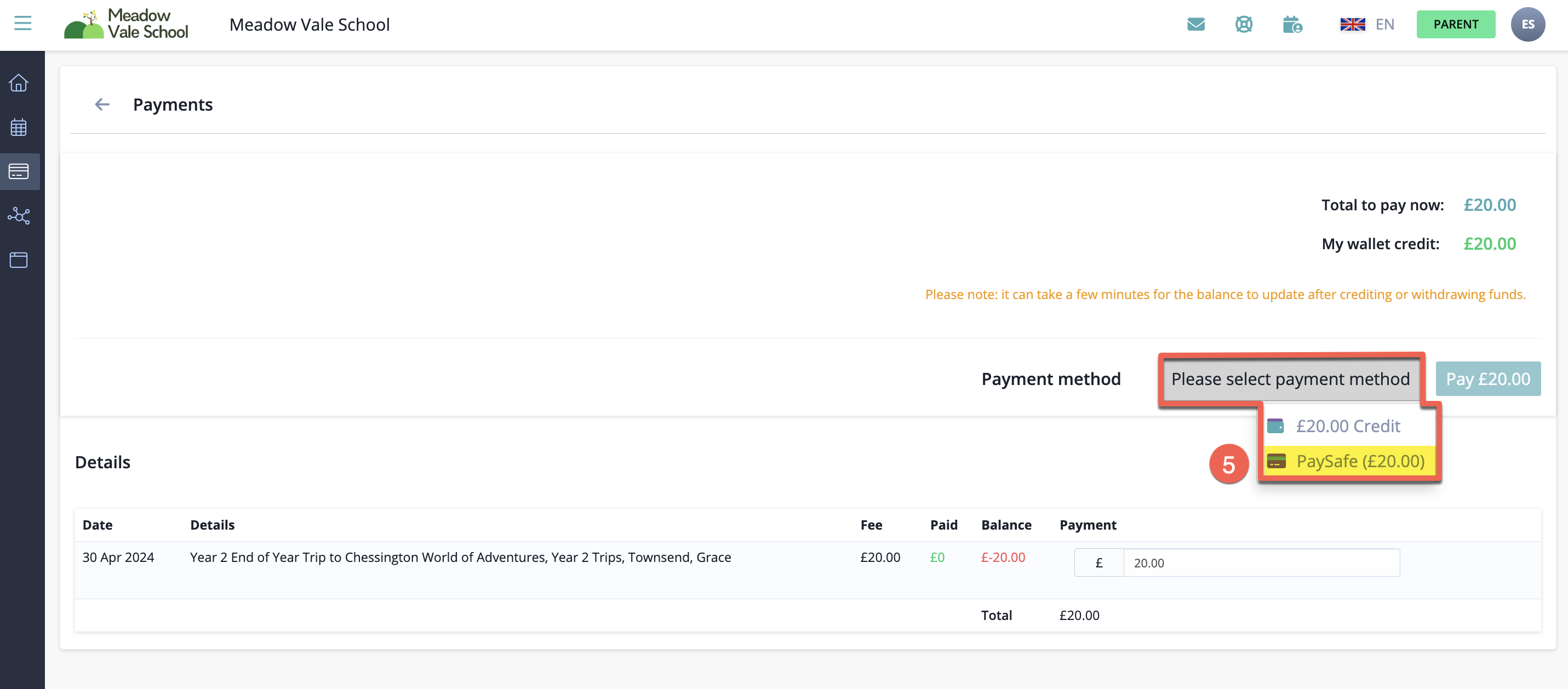The width and height of the screenshot is (1568, 689).
Task: Open the hamburger menu icon
Action: point(22,24)
